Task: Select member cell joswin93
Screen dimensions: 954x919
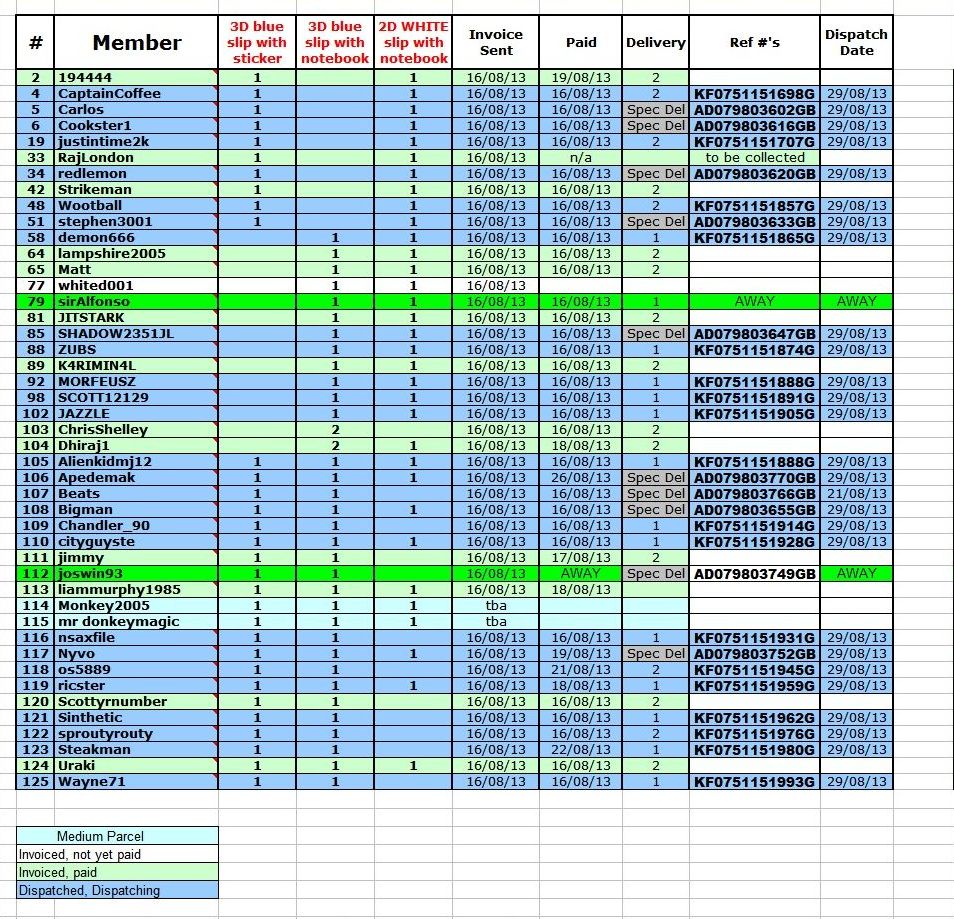Action: [x=136, y=574]
